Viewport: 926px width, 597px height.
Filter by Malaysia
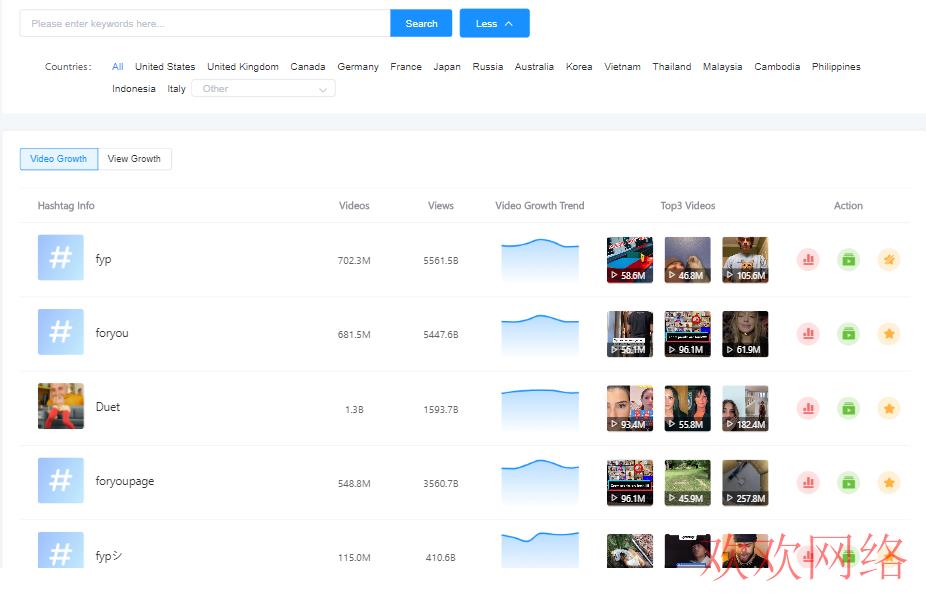pyautogui.click(x=722, y=67)
